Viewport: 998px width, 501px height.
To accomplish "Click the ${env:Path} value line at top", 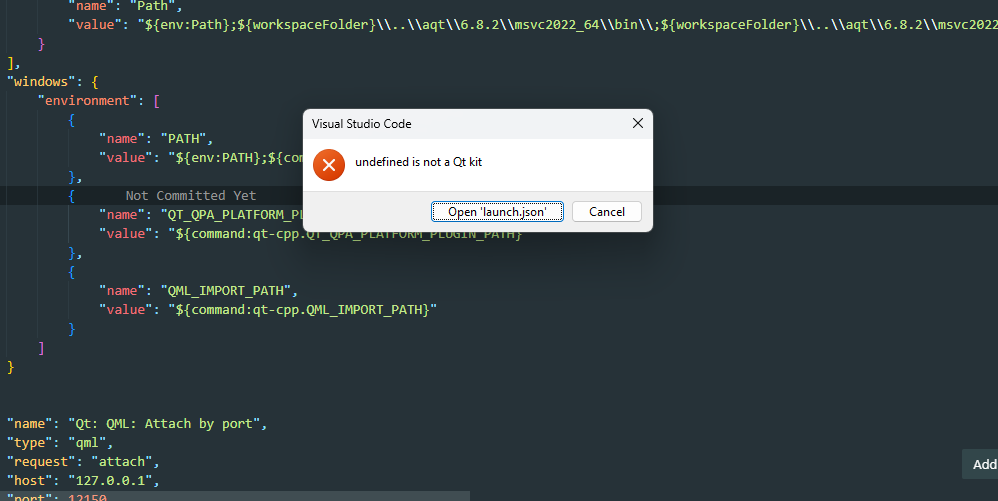I will coord(567,25).
